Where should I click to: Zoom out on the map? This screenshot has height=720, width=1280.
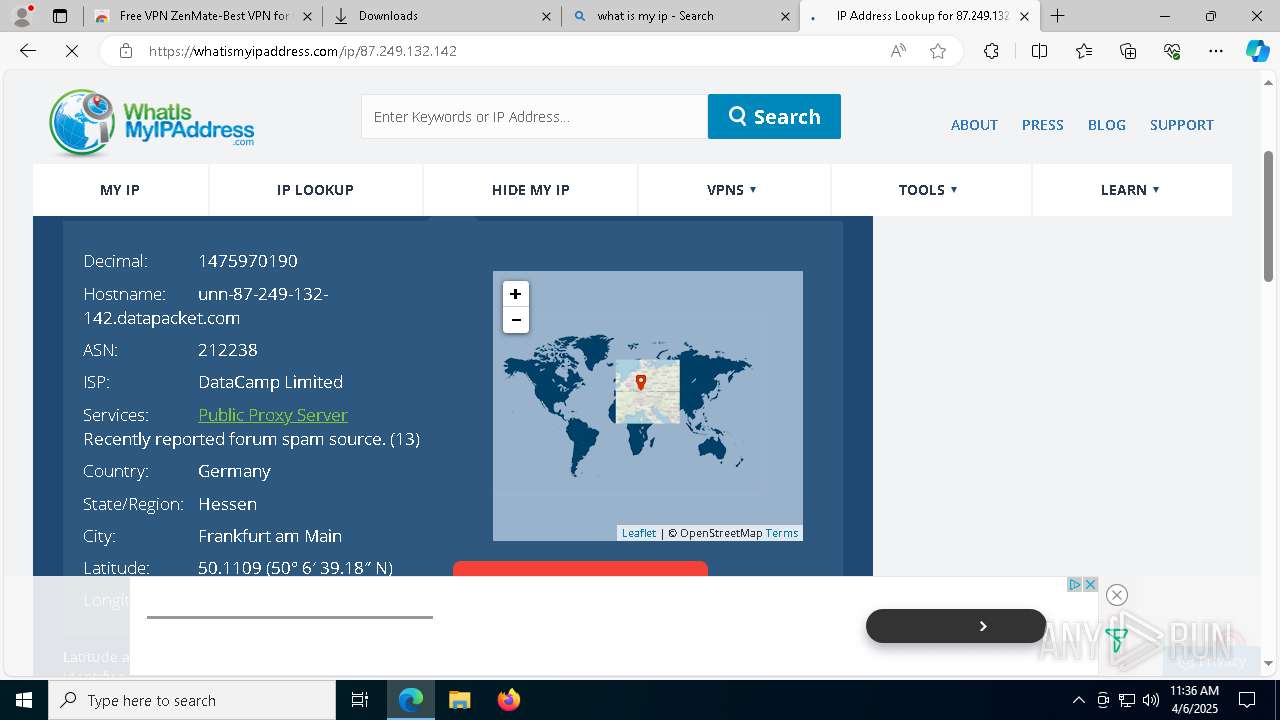point(515,320)
